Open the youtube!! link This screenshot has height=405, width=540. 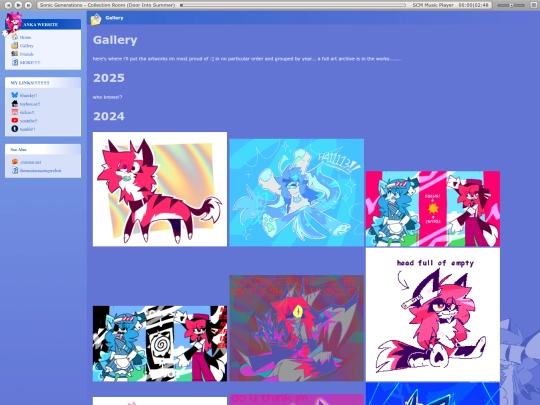(28, 121)
